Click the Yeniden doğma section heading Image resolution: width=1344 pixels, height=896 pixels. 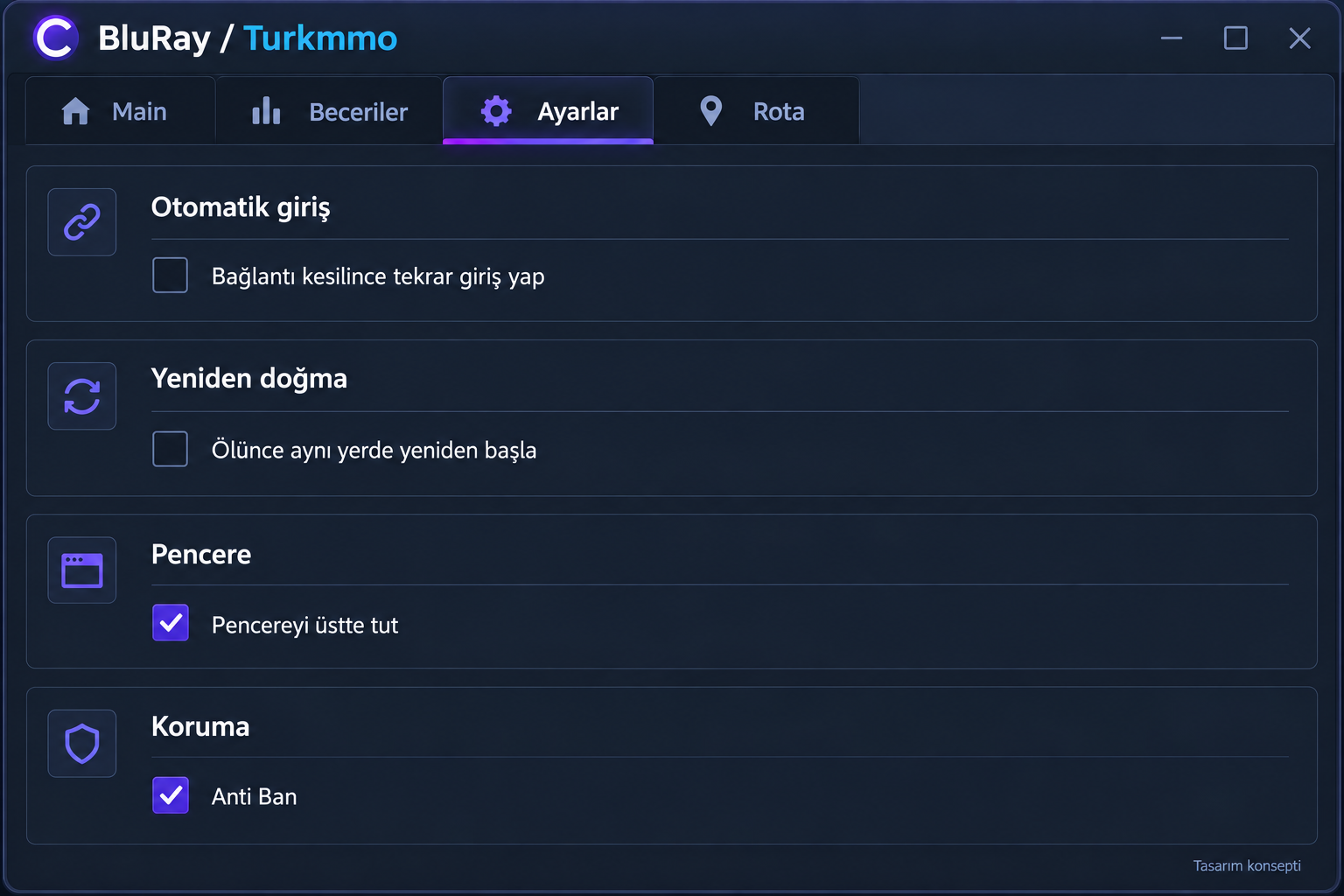[249, 379]
